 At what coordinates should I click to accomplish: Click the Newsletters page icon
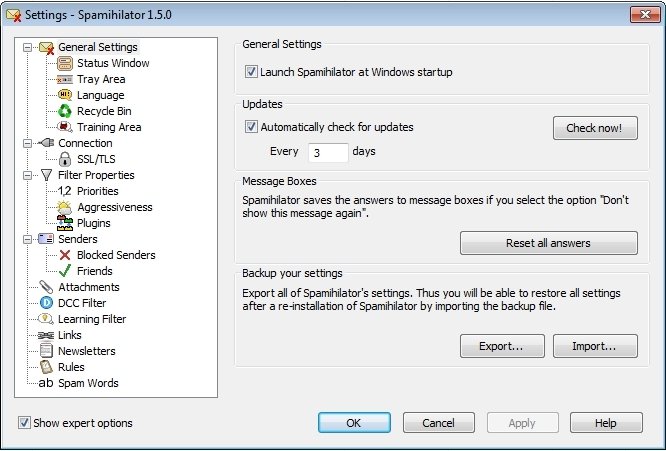coord(46,351)
